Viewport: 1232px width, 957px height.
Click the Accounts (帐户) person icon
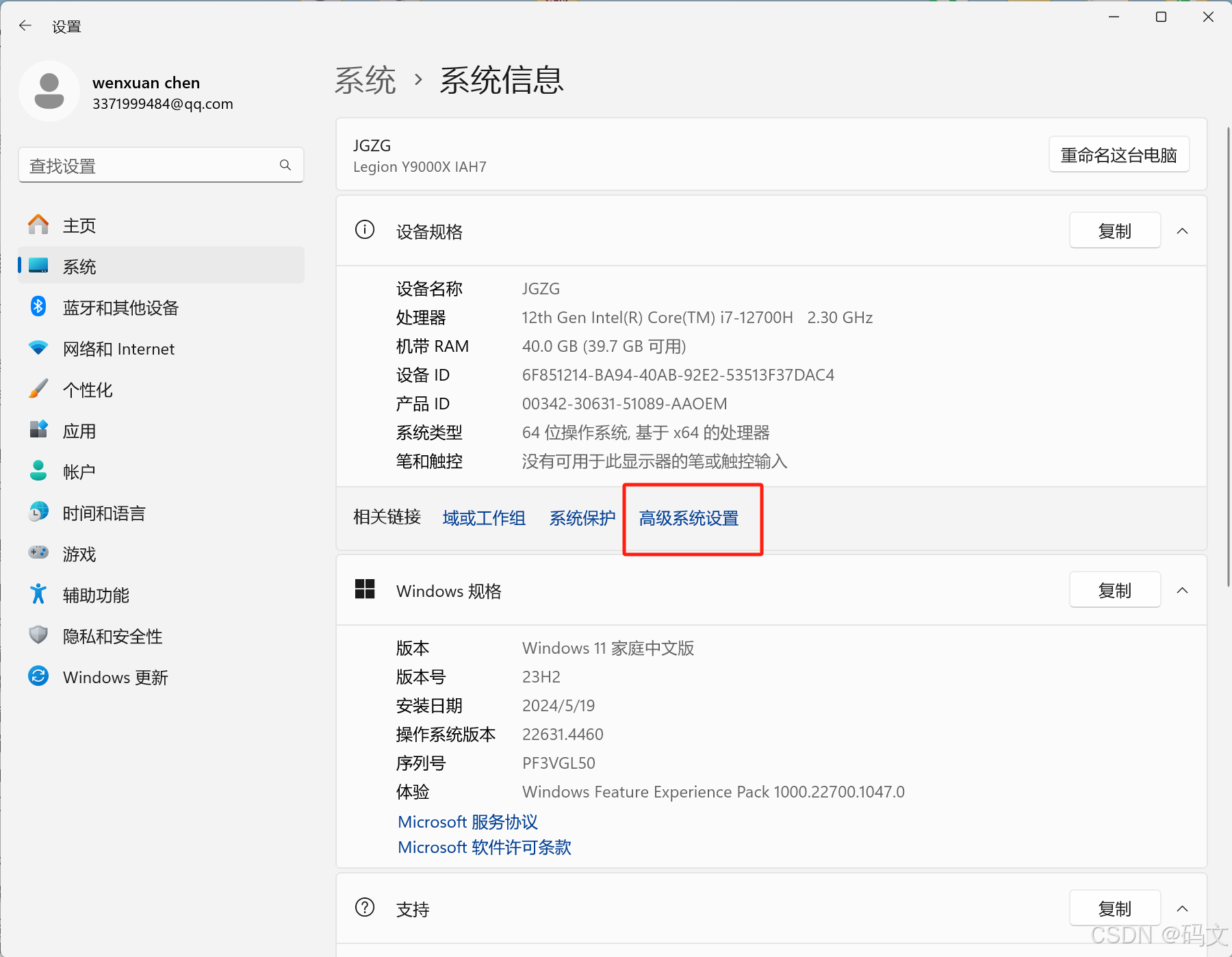tap(38, 471)
